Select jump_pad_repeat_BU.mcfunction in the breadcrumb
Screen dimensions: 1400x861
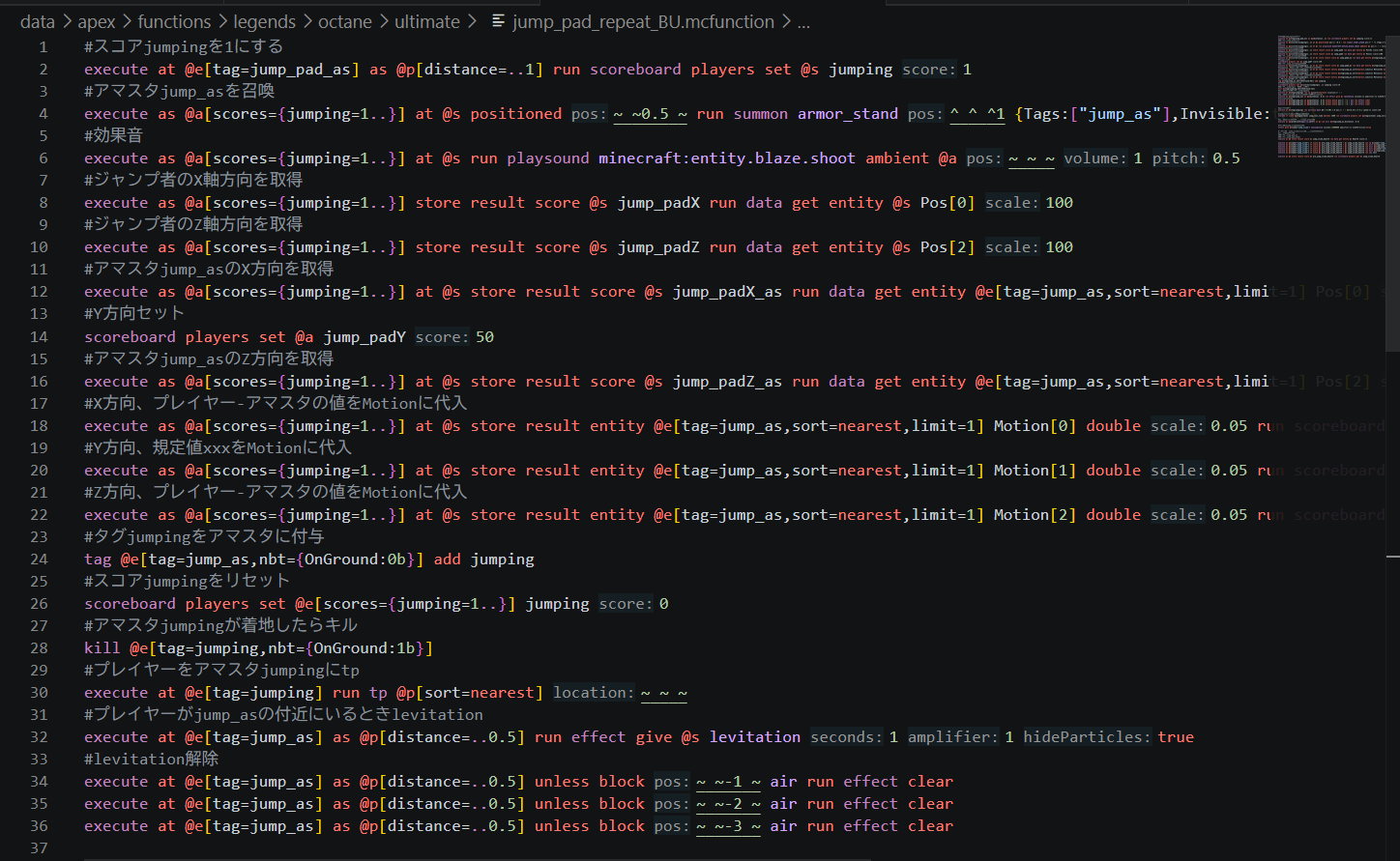[643, 21]
